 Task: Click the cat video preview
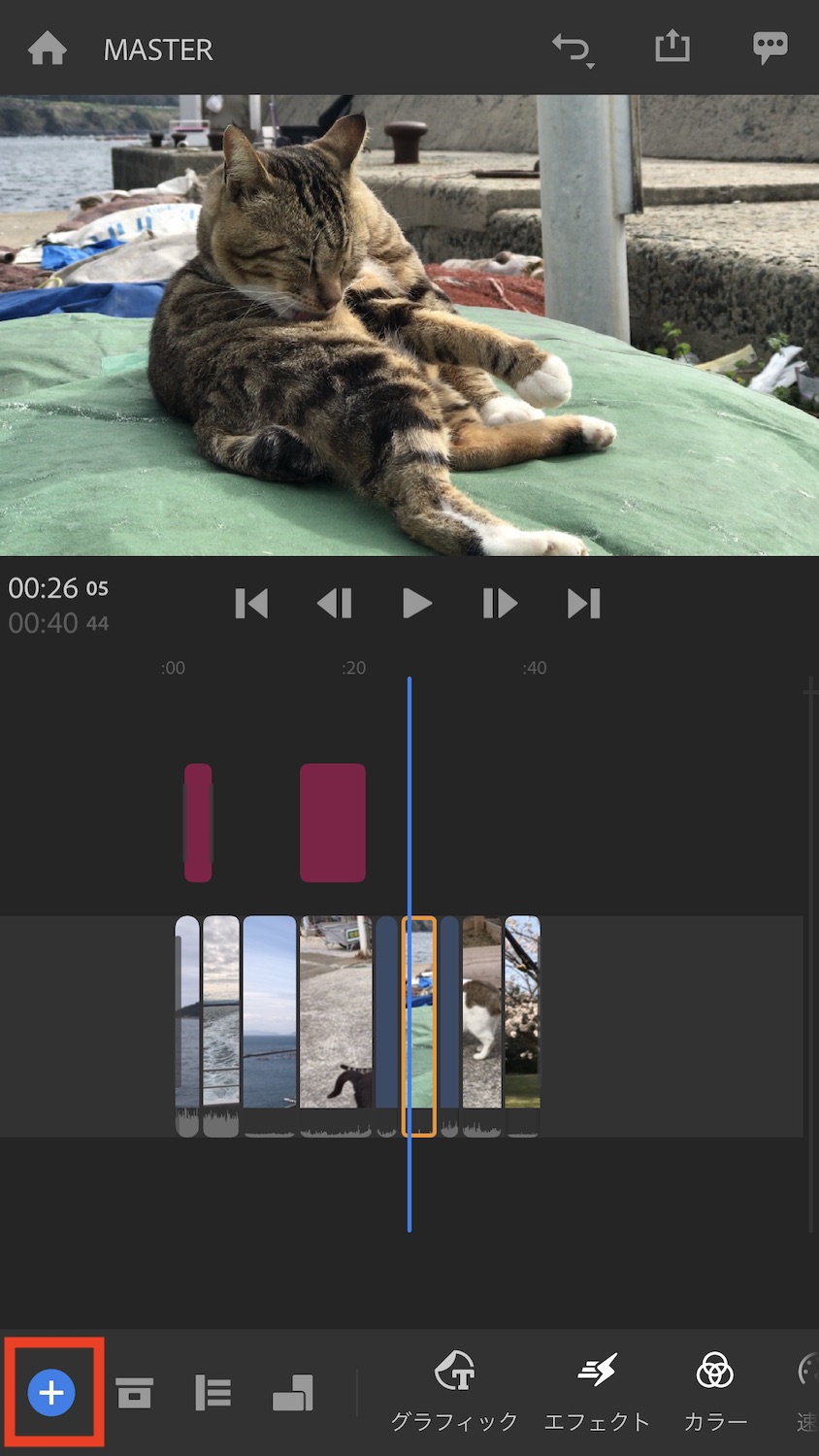[409, 325]
